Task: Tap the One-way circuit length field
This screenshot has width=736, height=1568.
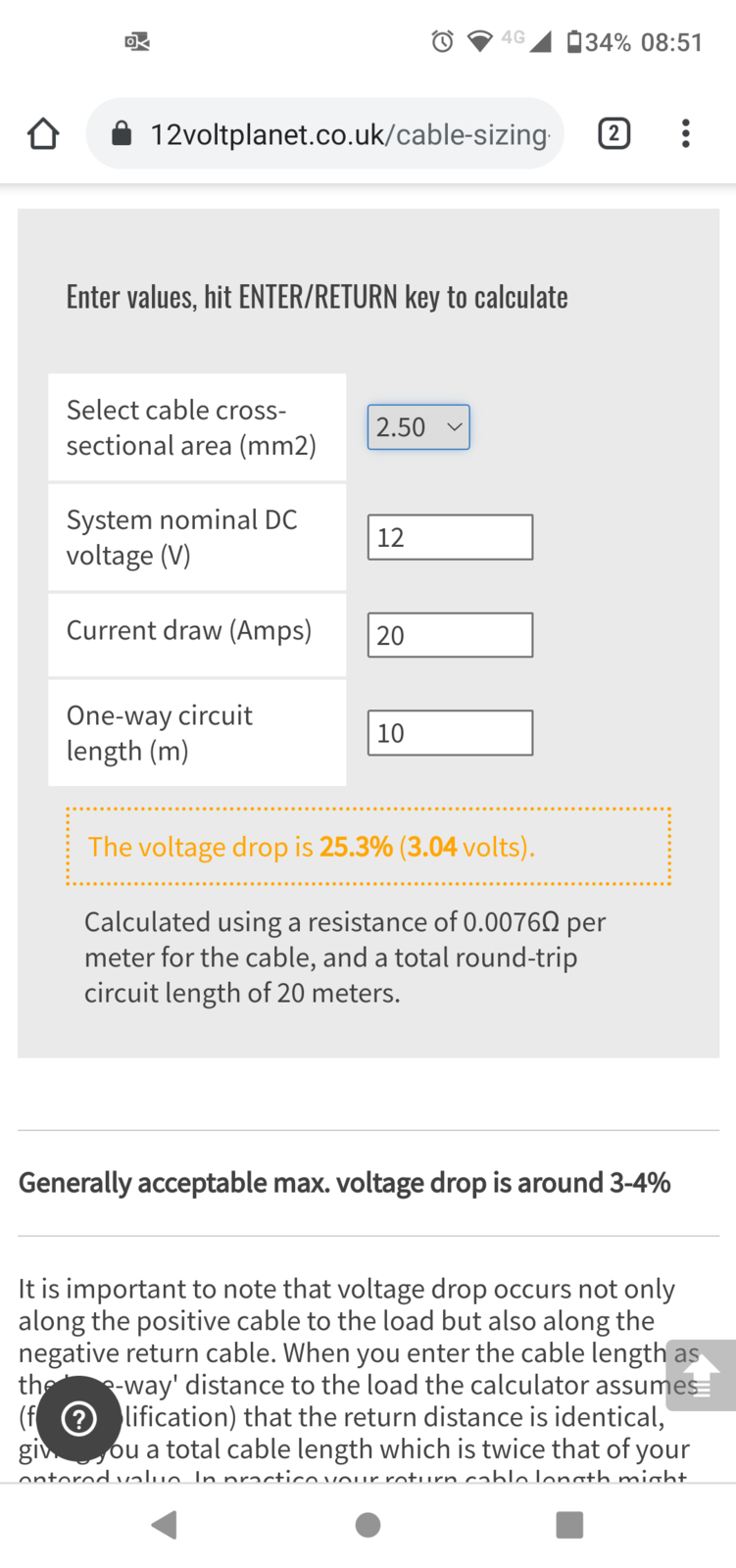Action: tap(449, 732)
